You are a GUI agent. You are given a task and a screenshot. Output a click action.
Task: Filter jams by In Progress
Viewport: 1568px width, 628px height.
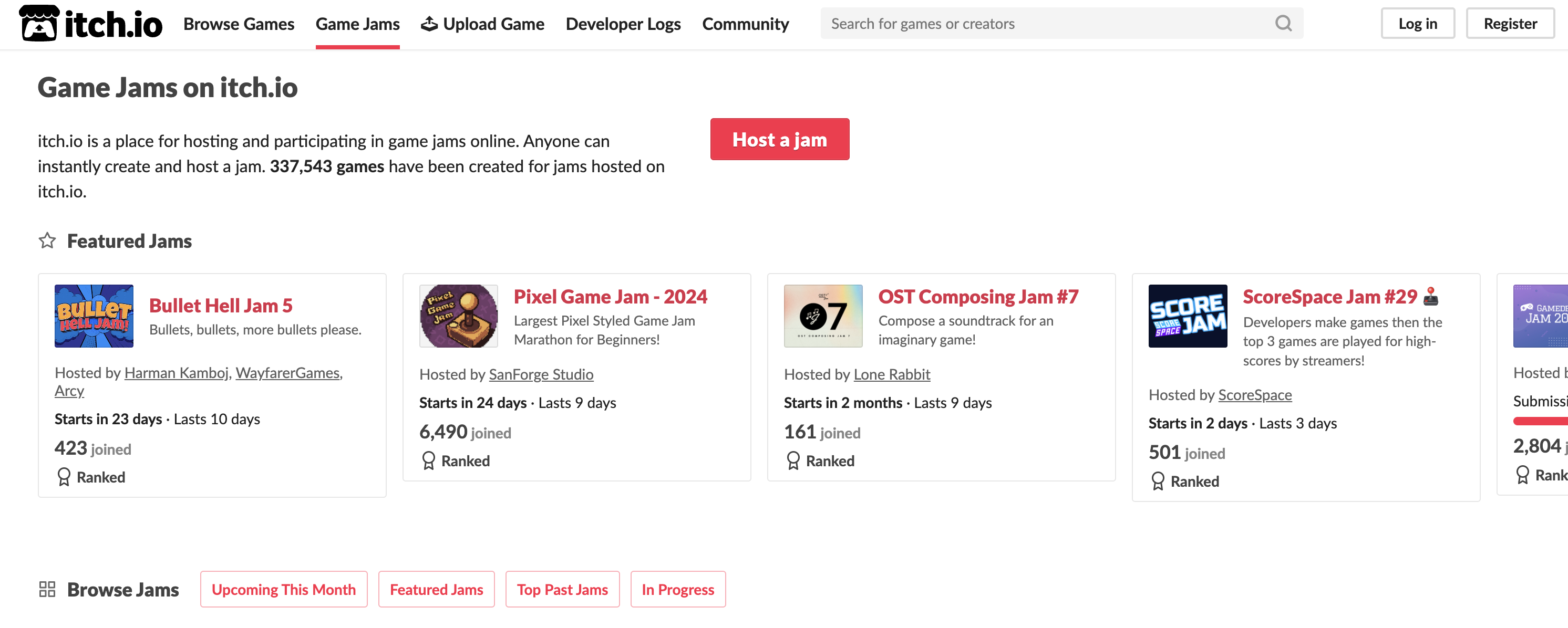click(678, 589)
